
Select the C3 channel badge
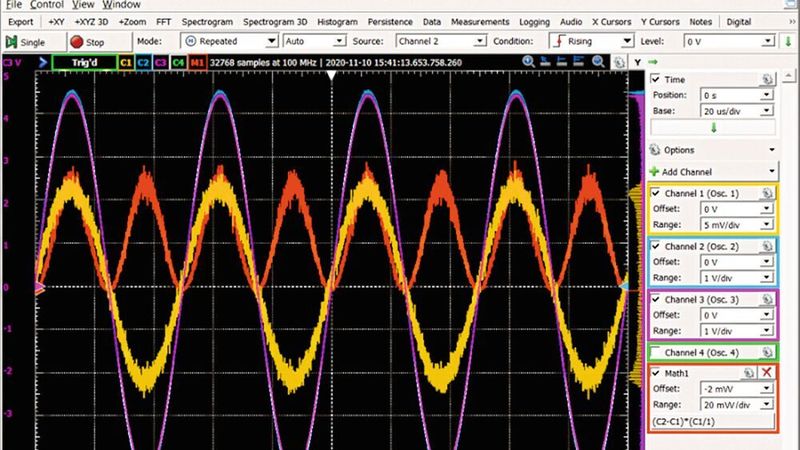click(161, 63)
